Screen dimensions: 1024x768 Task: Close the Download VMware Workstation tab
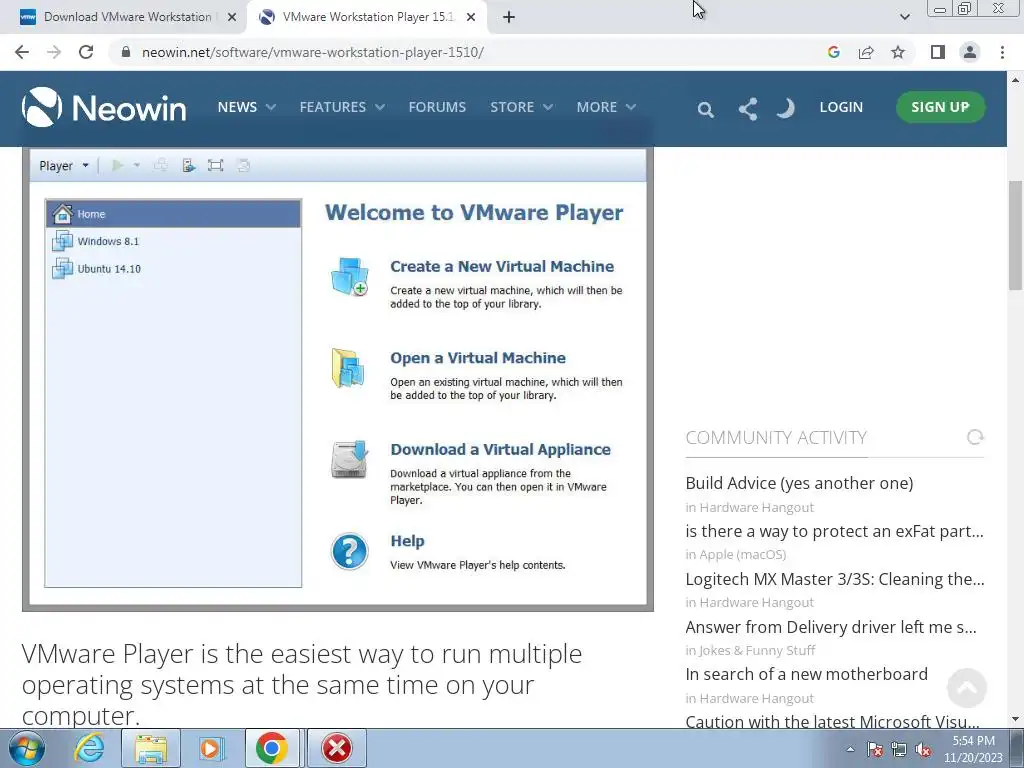point(231,17)
